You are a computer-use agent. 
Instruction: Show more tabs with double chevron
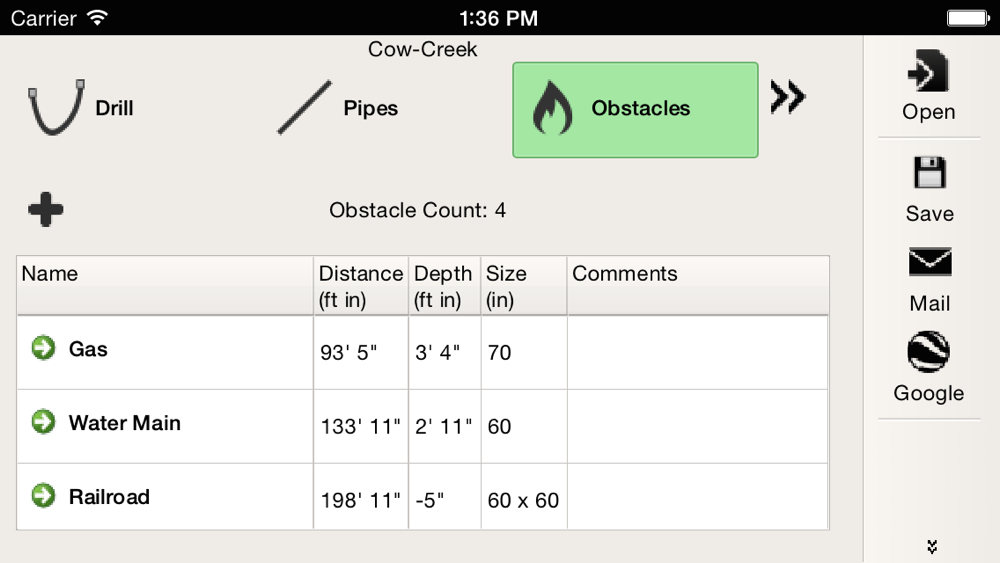click(788, 97)
